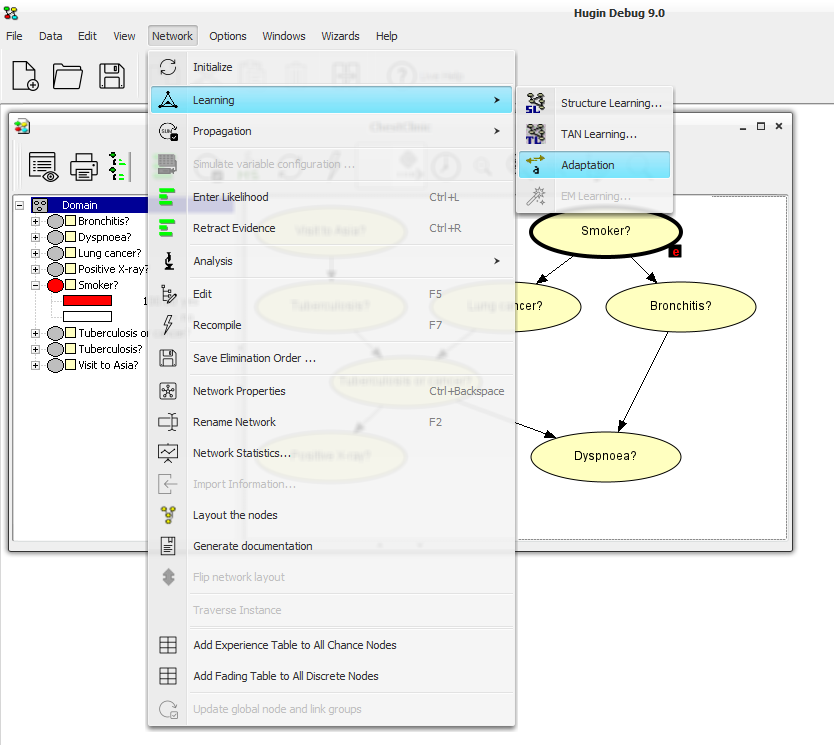The width and height of the screenshot is (834, 745).
Task: Collapse the Smoker? tree node
Action: tap(35, 285)
